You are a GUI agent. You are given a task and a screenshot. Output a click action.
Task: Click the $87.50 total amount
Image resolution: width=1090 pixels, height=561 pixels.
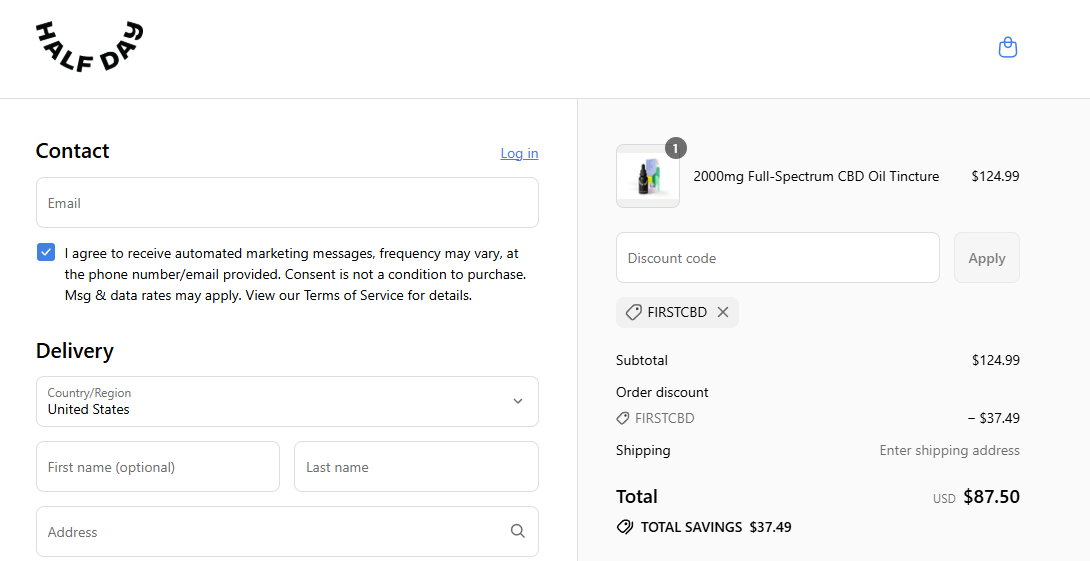pyautogui.click(x=991, y=496)
